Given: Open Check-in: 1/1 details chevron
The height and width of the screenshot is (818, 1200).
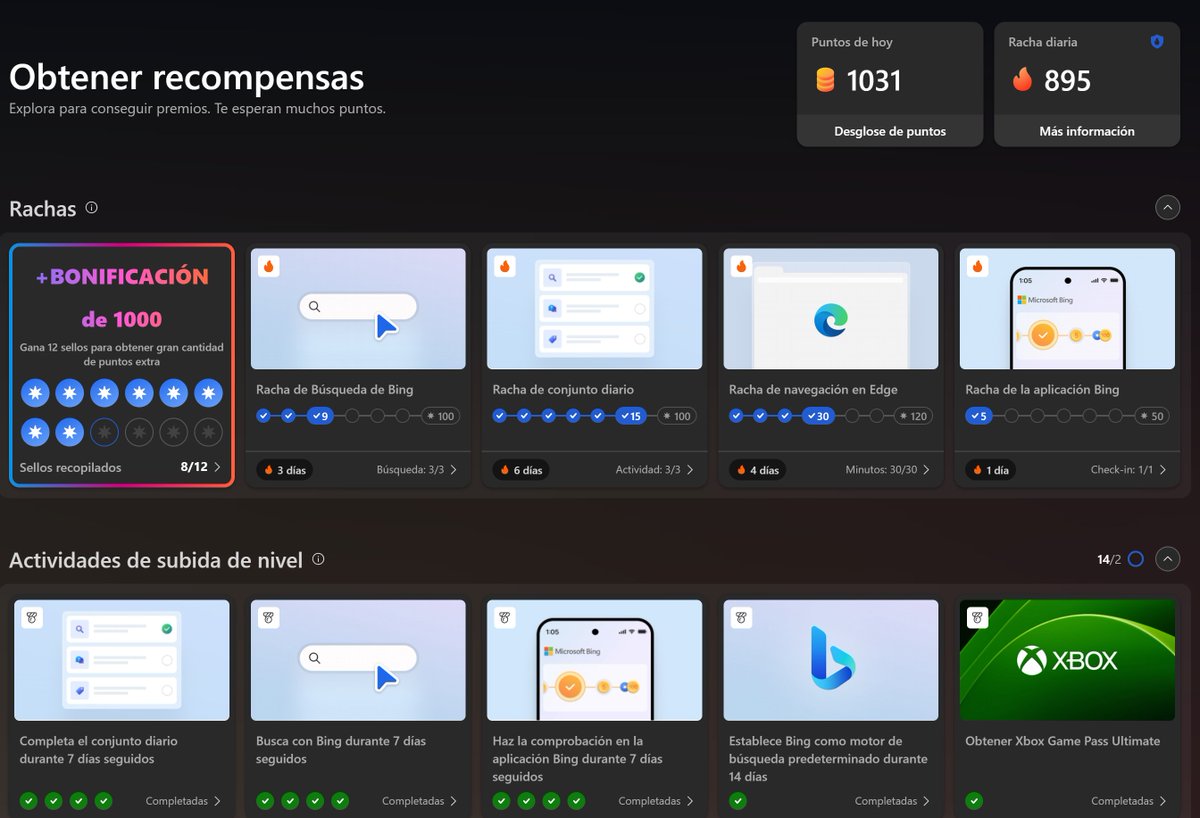Looking at the screenshot, I should [x=1162, y=469].
